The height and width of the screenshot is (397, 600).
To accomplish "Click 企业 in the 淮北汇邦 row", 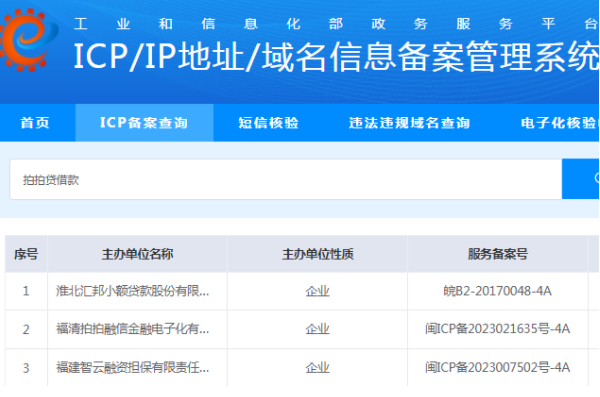I will pos(318,291).
